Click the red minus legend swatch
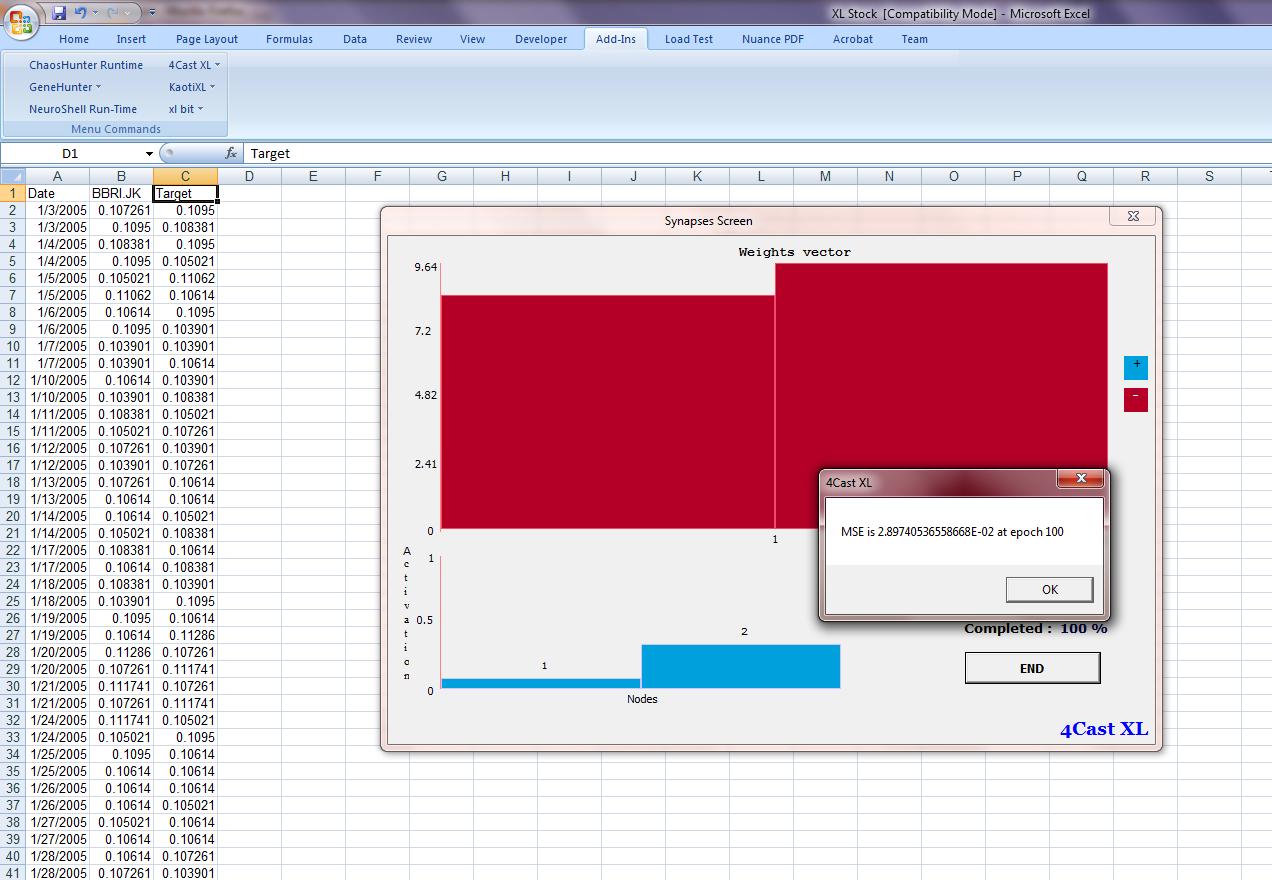 click(x=1135, y=400)
